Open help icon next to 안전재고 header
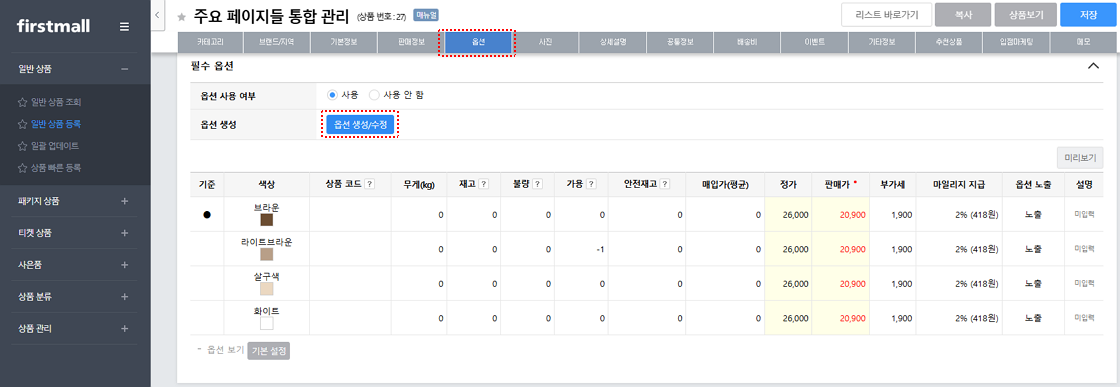The image size is (1120, 387). pyautogui.click(x=665, y=184)
